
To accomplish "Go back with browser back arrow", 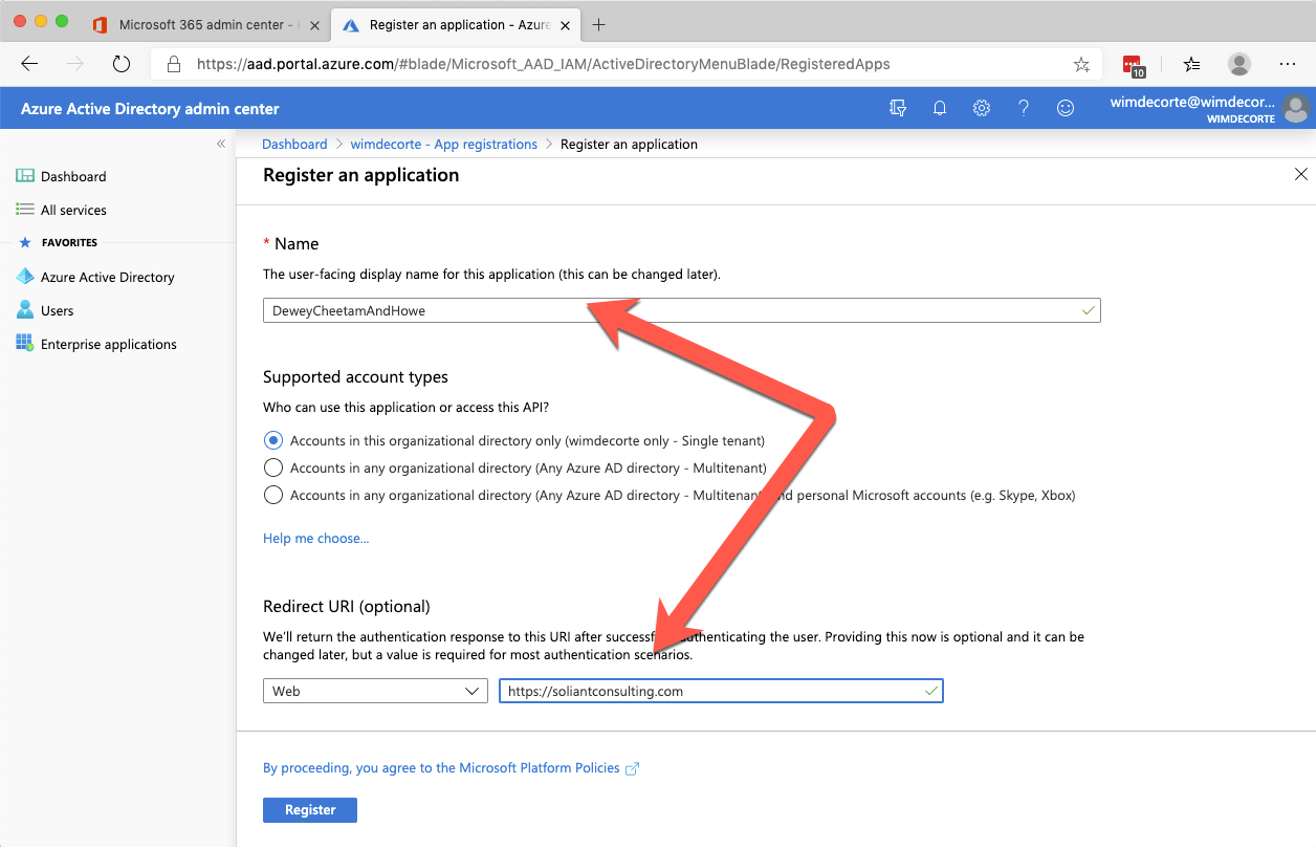I will tap(30, 64).
